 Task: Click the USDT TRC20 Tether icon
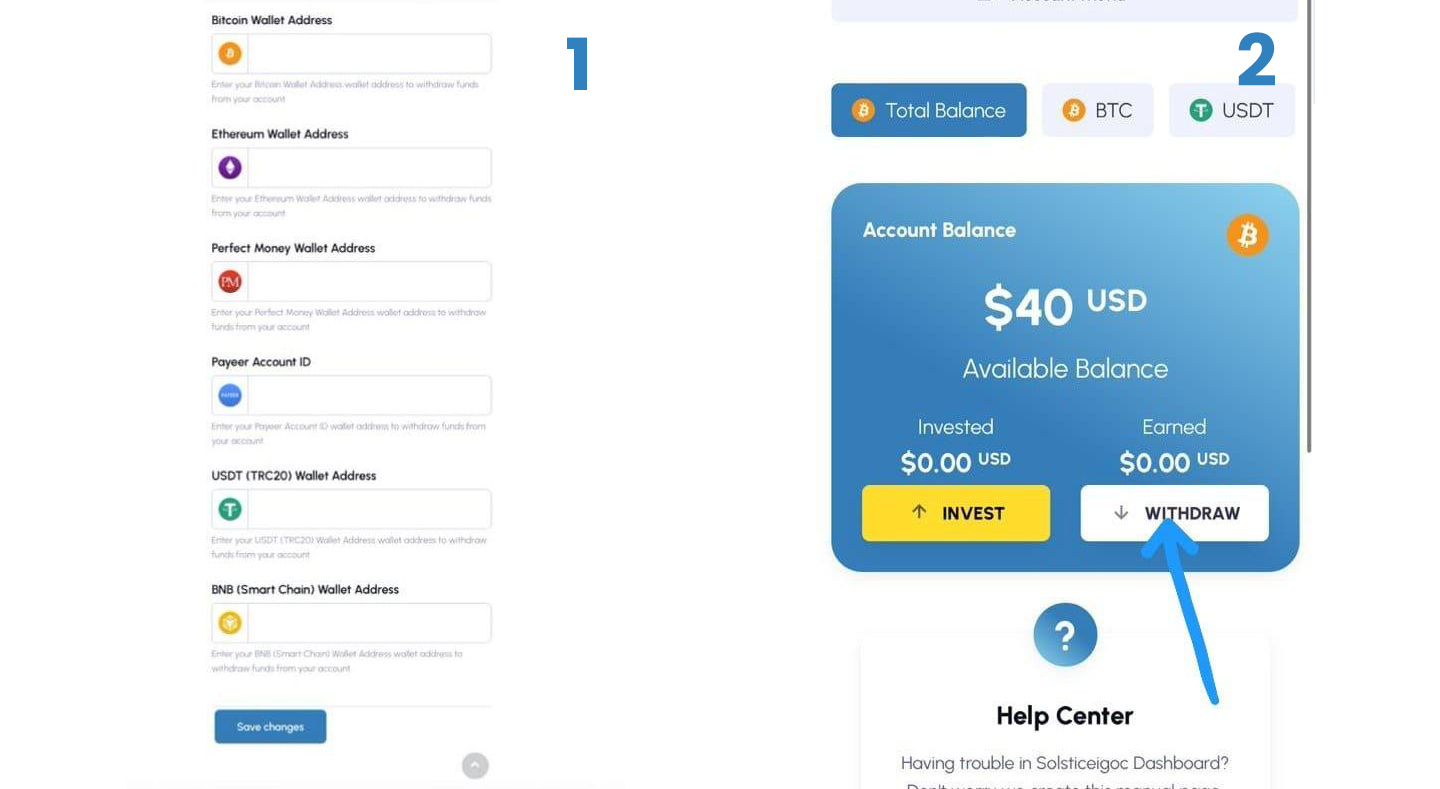(230, 510)
